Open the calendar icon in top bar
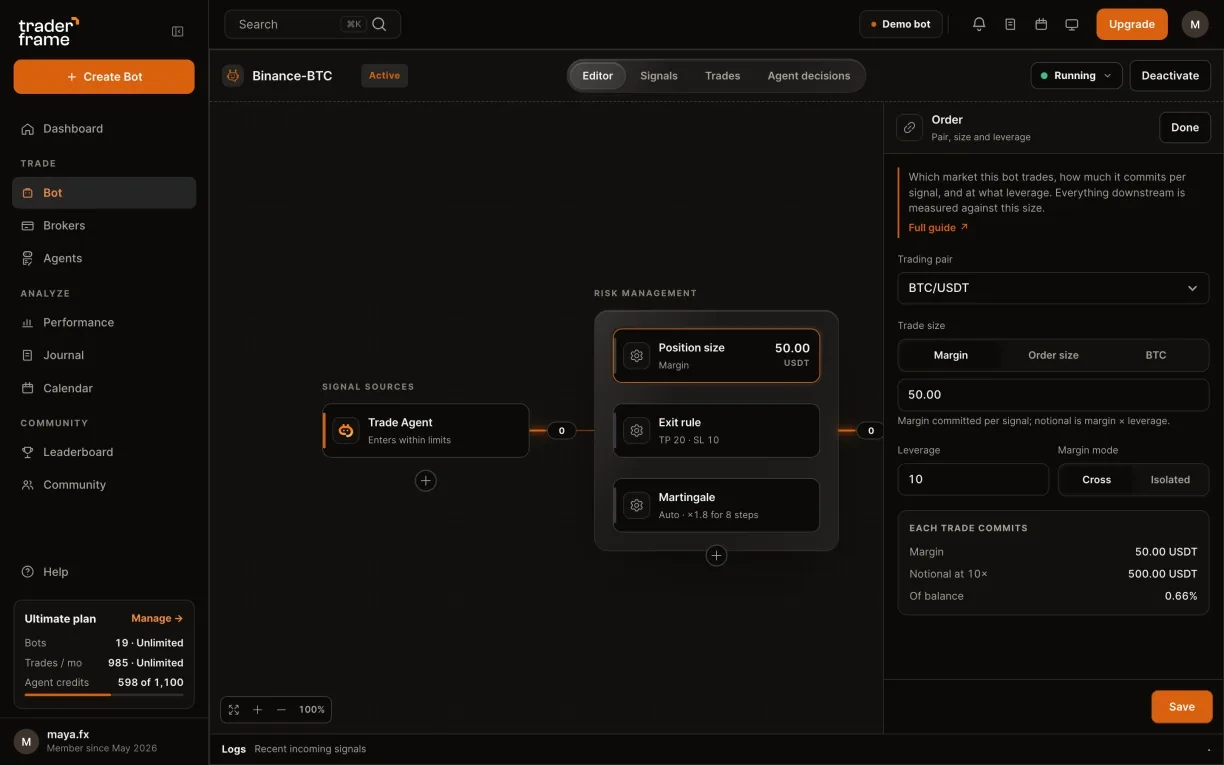 [1041, 24]
